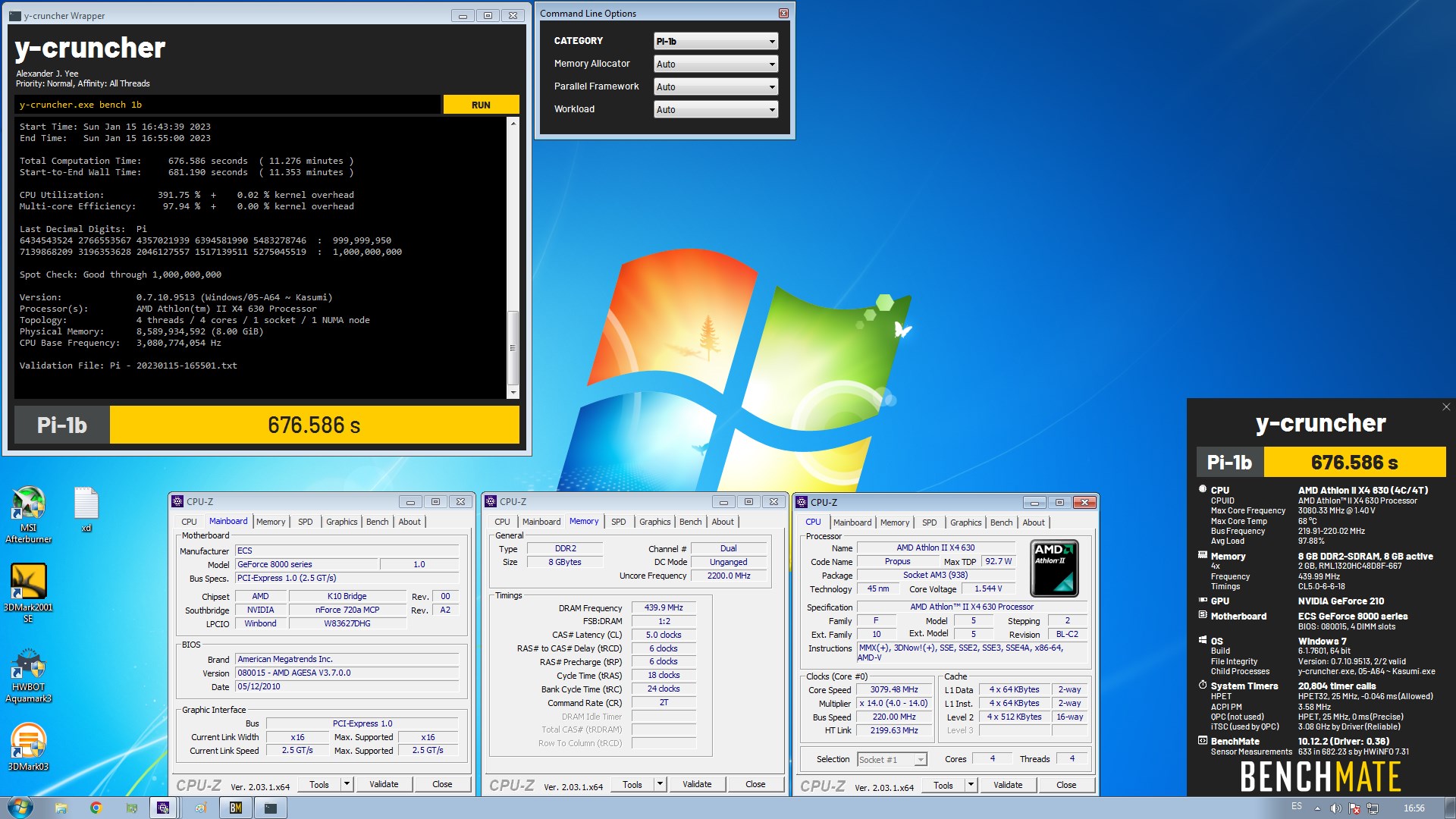
Task: Click Chipset K10 Bridge field
Action: coord(347,596)
